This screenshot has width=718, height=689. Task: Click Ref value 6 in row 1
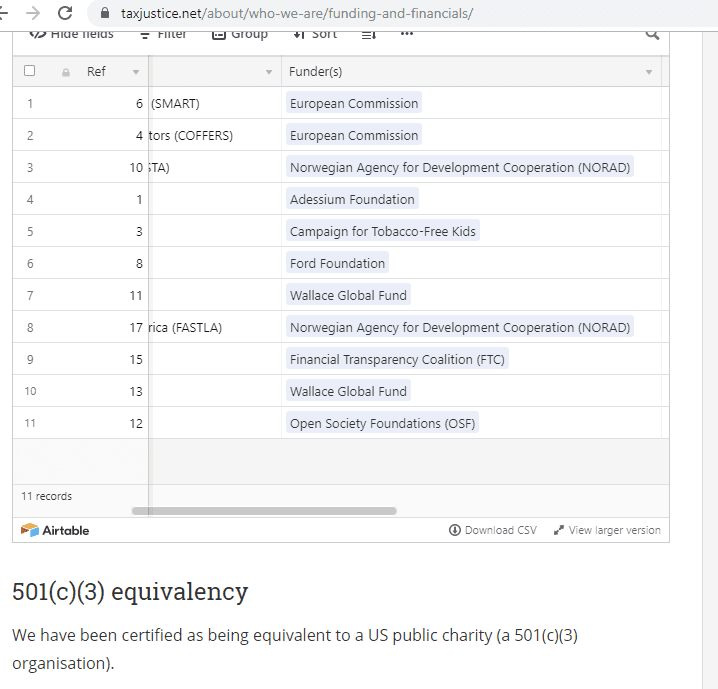tap(139, 104)
